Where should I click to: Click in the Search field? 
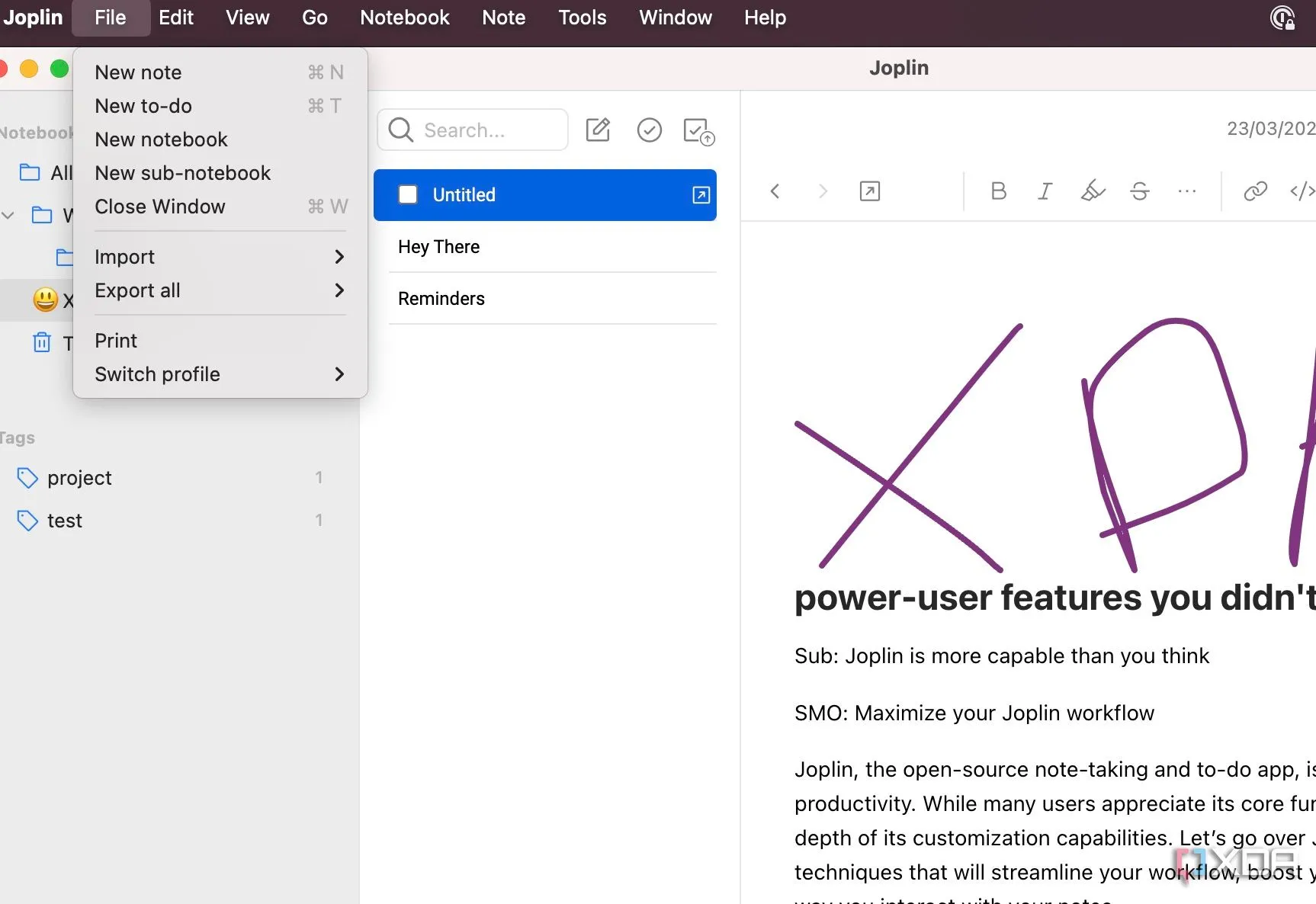[x=473, y=130]
